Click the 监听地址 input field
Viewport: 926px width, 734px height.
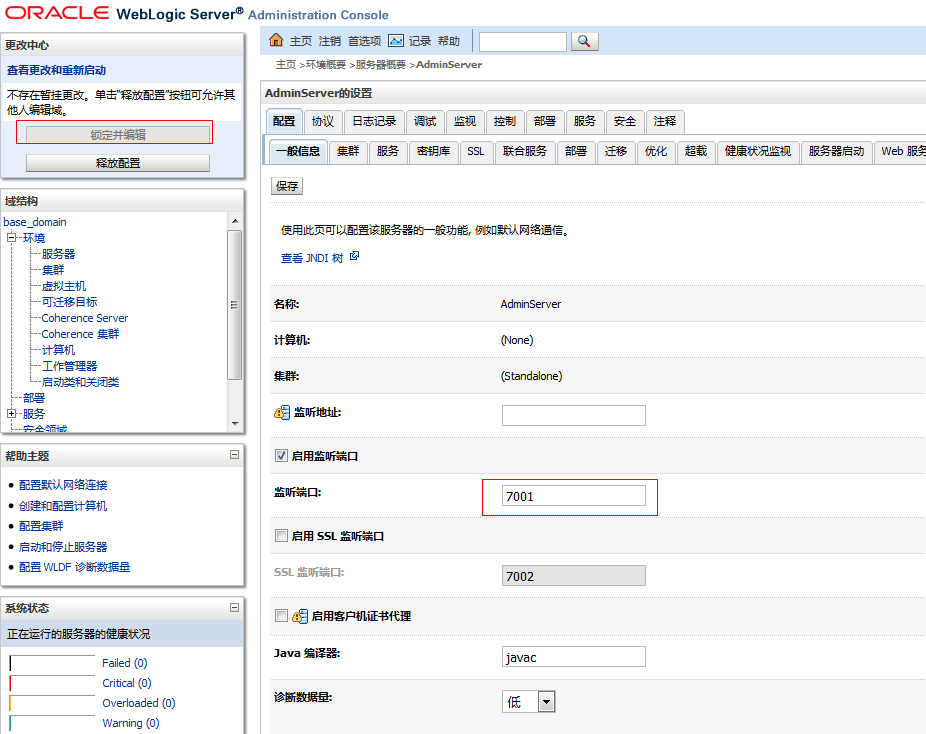573,415
